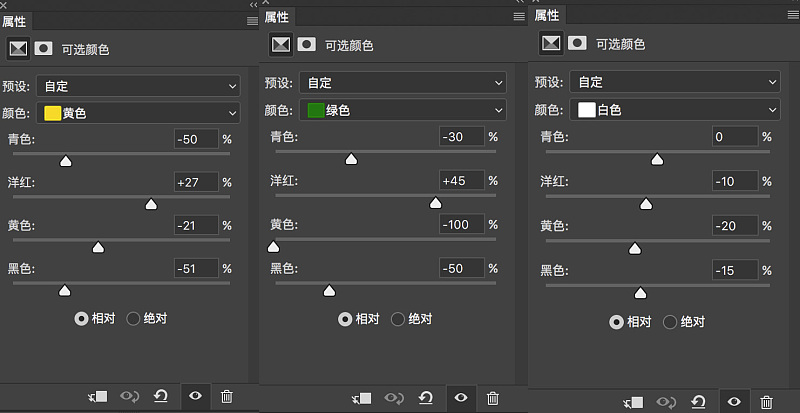This screenshot has height=413, width=800.
Task: Reset adjustment defaults in the green panel
Action: [x=426, y=398]
